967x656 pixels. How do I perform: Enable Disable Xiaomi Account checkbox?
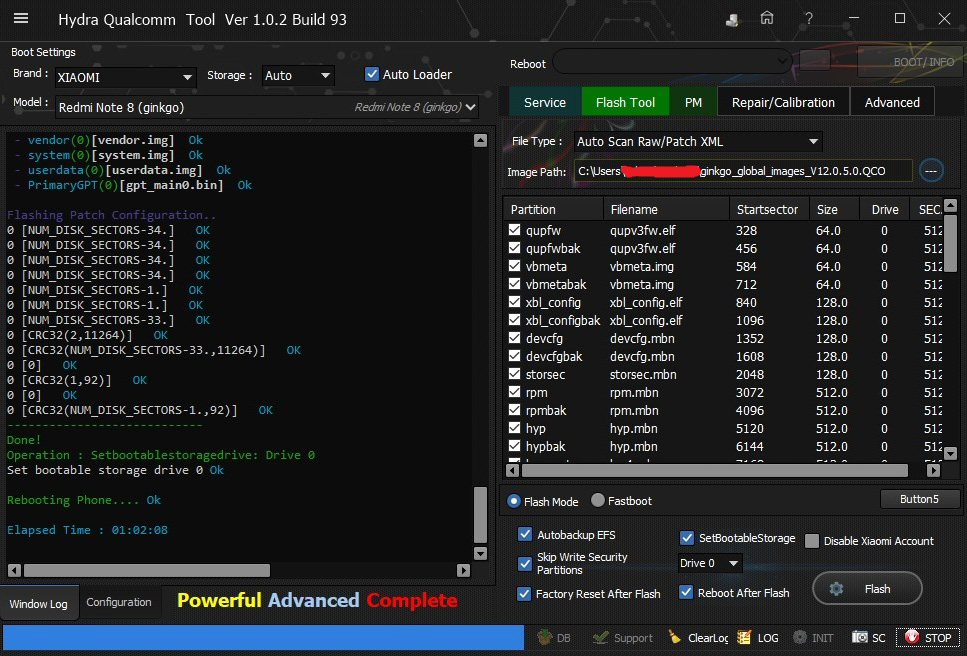[x=812, y=541]
